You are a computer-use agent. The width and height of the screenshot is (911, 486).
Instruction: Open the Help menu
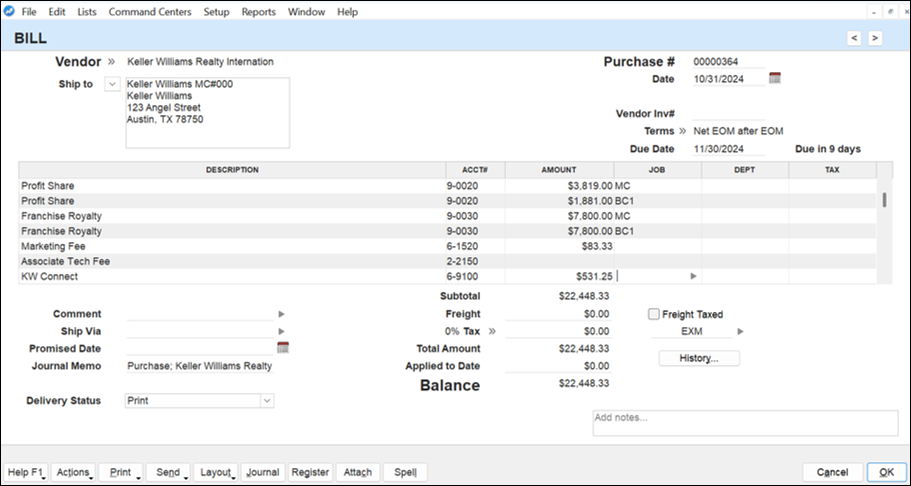(x=347, y=12)
